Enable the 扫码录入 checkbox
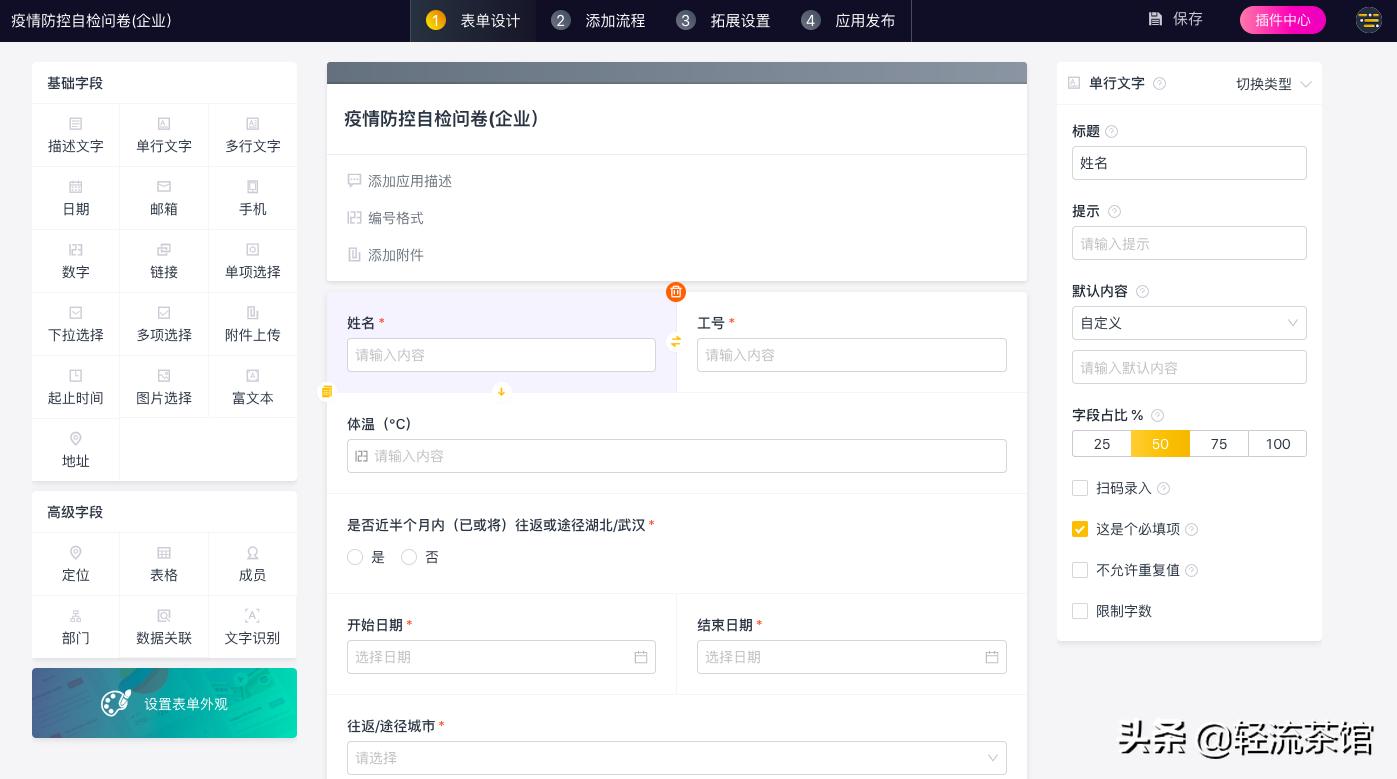1397x779 pixels. [x=1080, y=488]
